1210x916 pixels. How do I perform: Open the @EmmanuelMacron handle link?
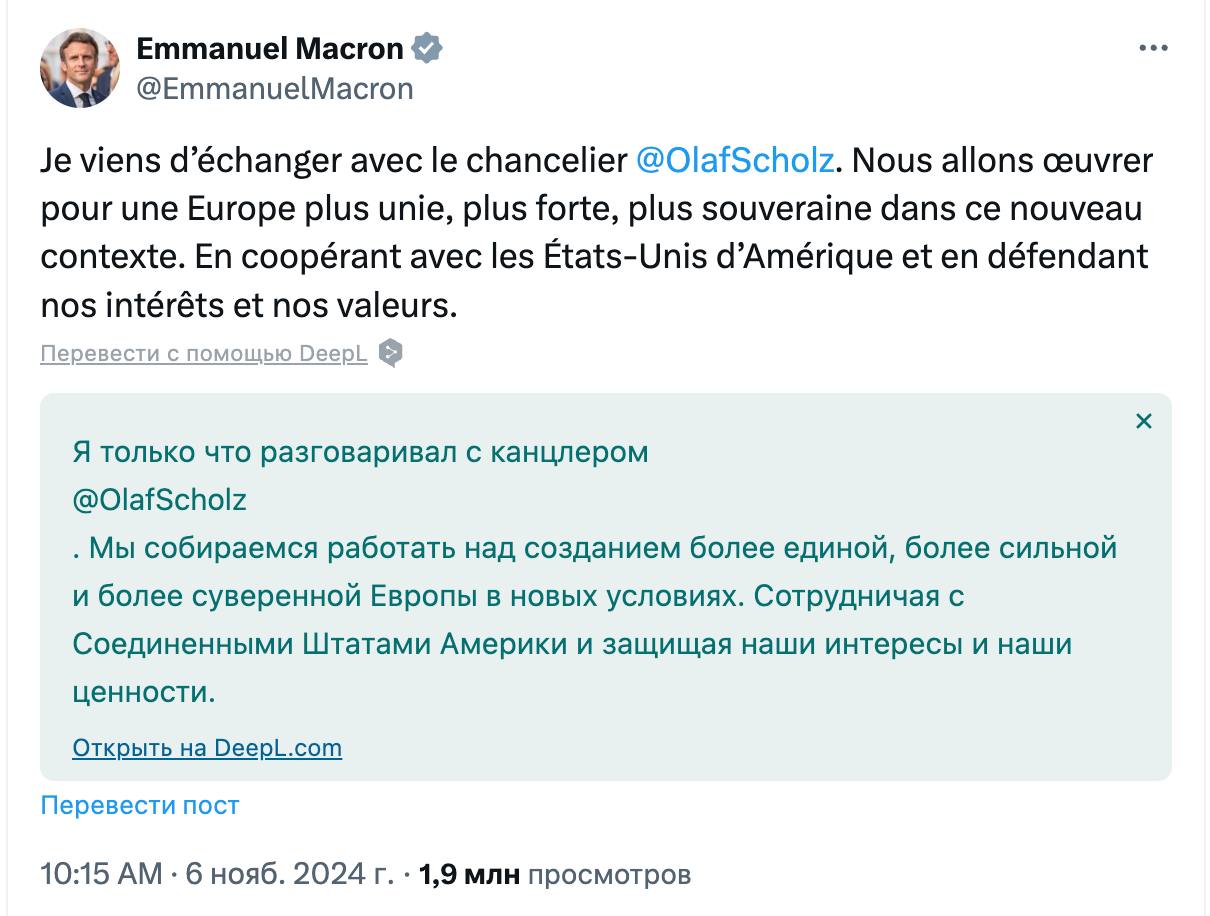pyautogui.click(x=275, y=88)
